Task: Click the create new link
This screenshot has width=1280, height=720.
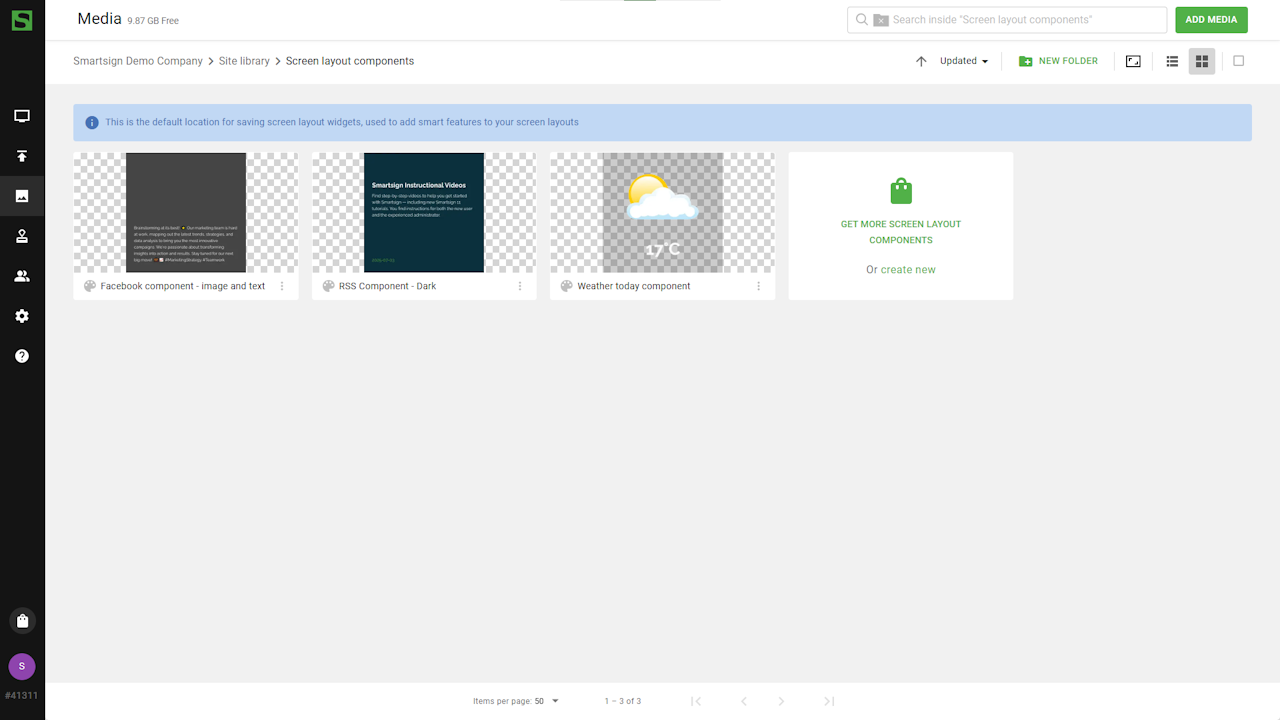Action: tap(908, 270)
